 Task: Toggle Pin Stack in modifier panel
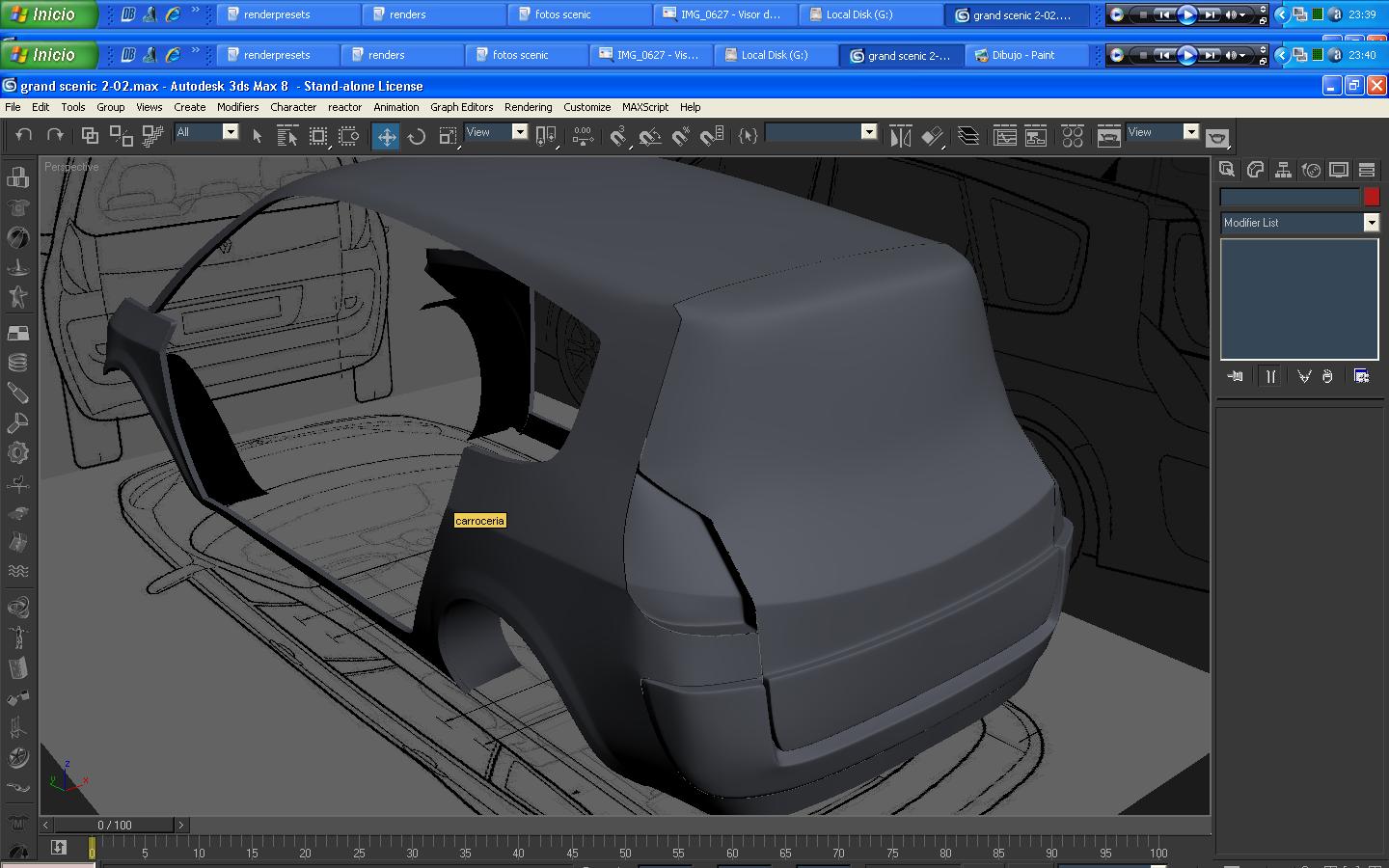pyautogui.click(x=1235, y=376)
